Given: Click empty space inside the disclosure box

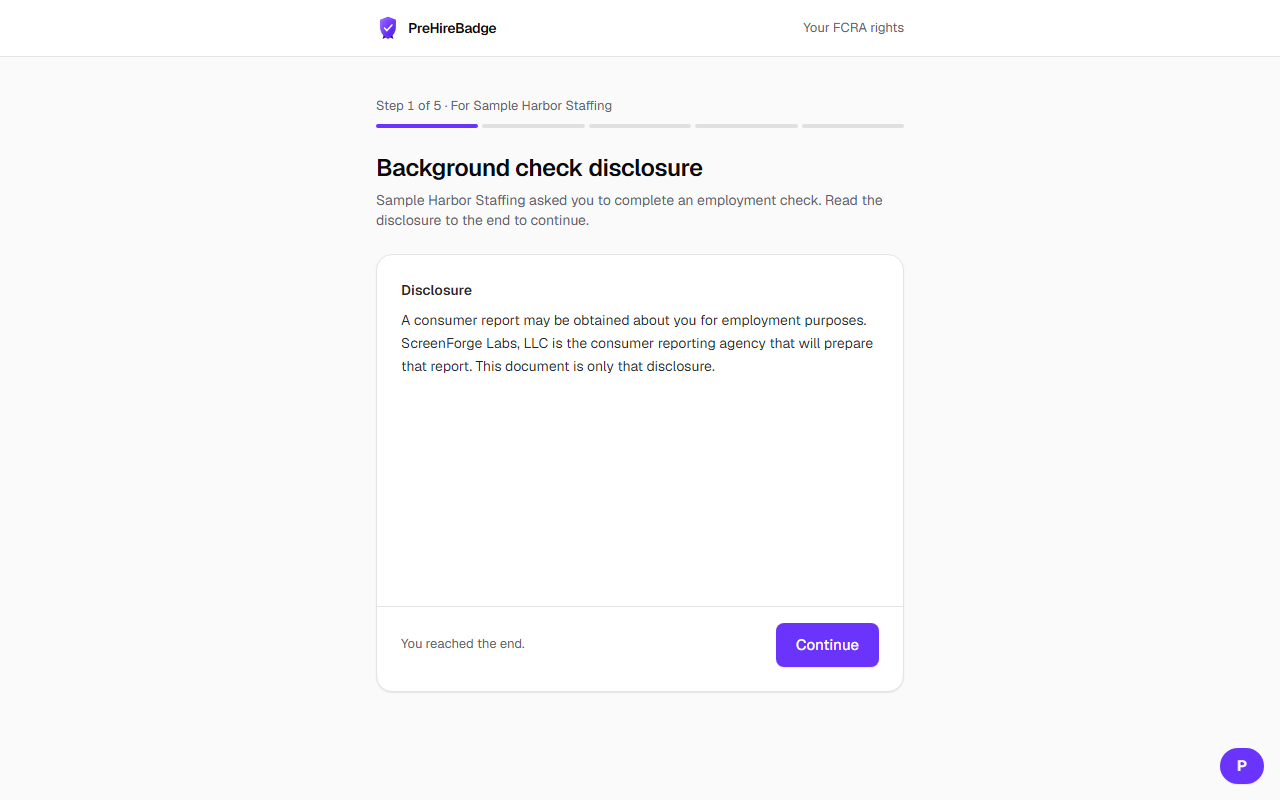Looking at the screenshot, I should (640, 490).
